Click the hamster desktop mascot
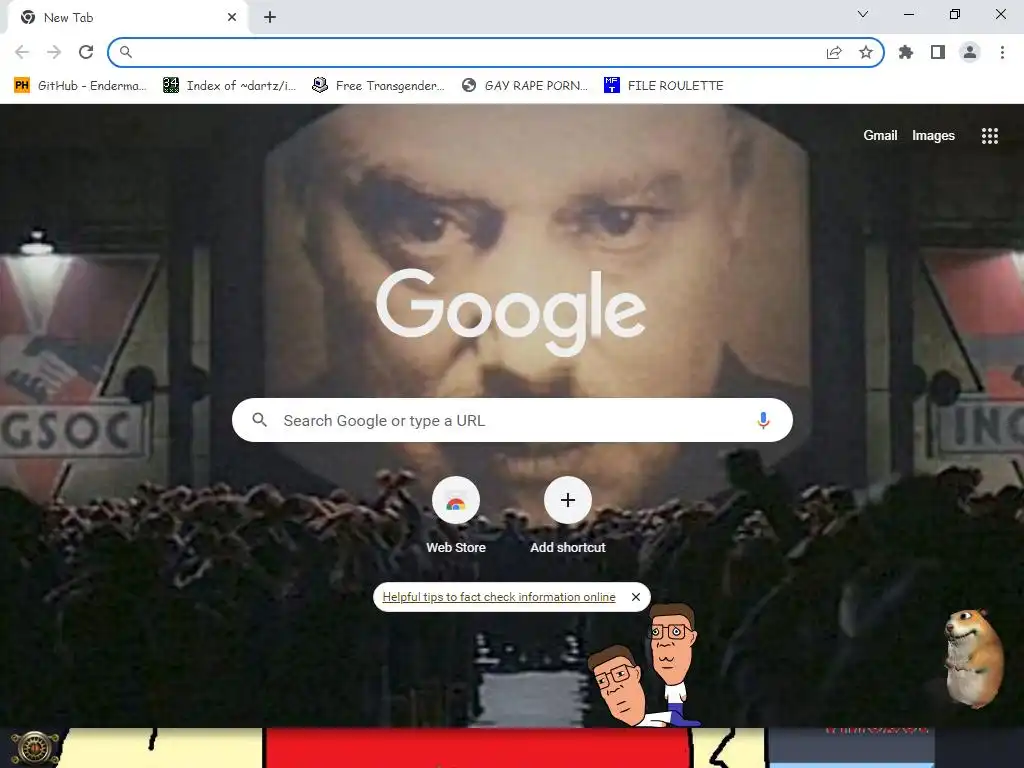The height and width of the screenshot is (768, 1024). [973, 658]
